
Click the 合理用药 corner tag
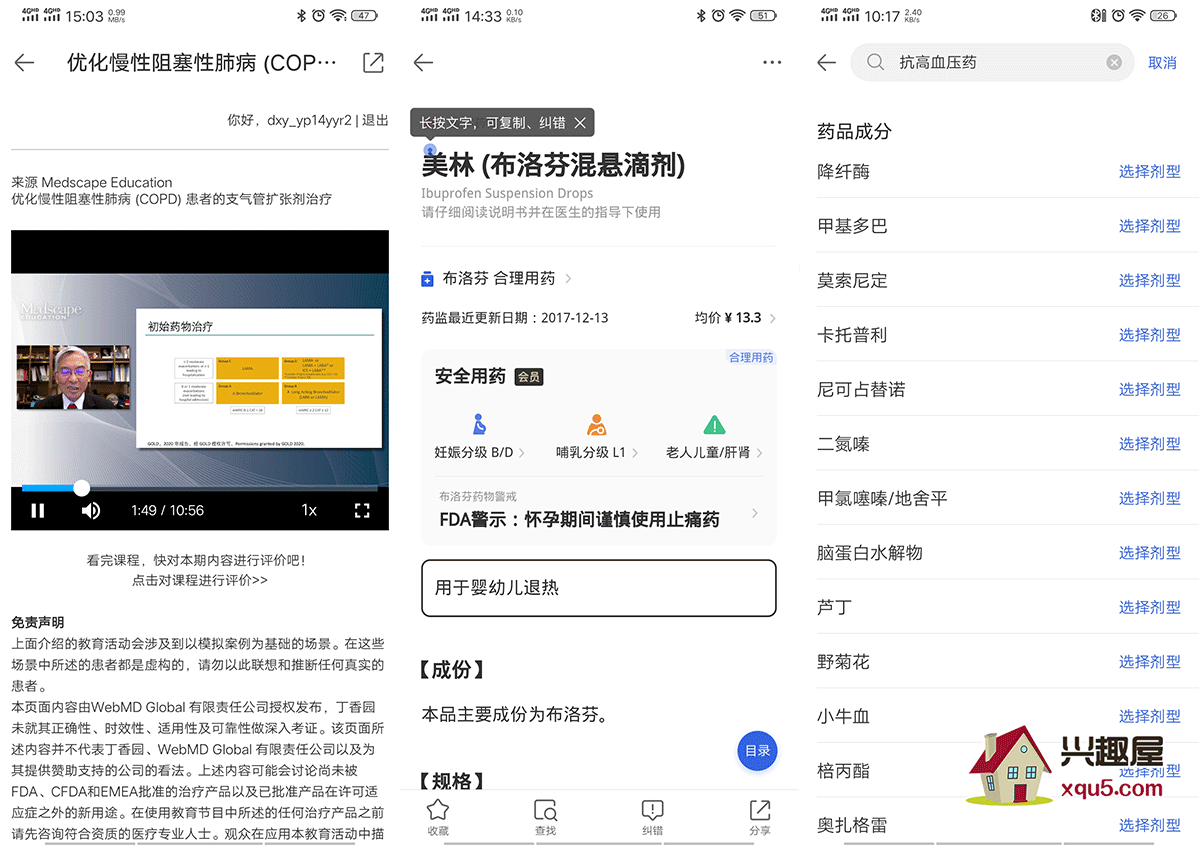[751, 357]
